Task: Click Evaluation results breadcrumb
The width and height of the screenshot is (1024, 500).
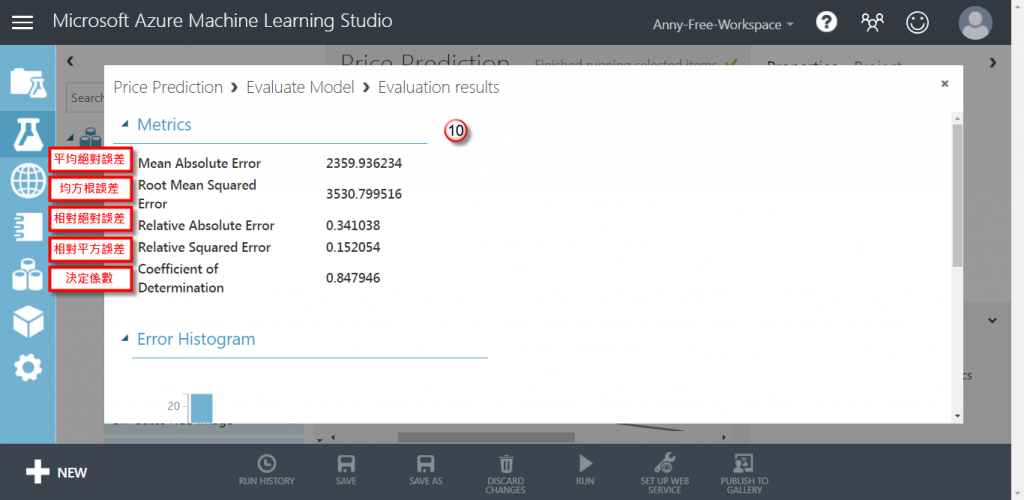Action: [x=439, y=87]
